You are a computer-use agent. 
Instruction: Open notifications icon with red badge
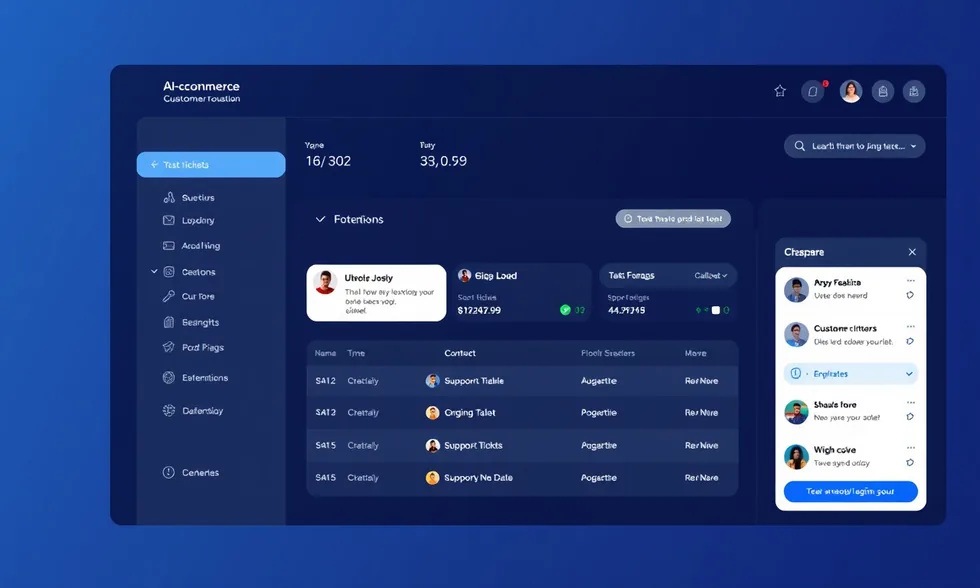pos(813,91)
